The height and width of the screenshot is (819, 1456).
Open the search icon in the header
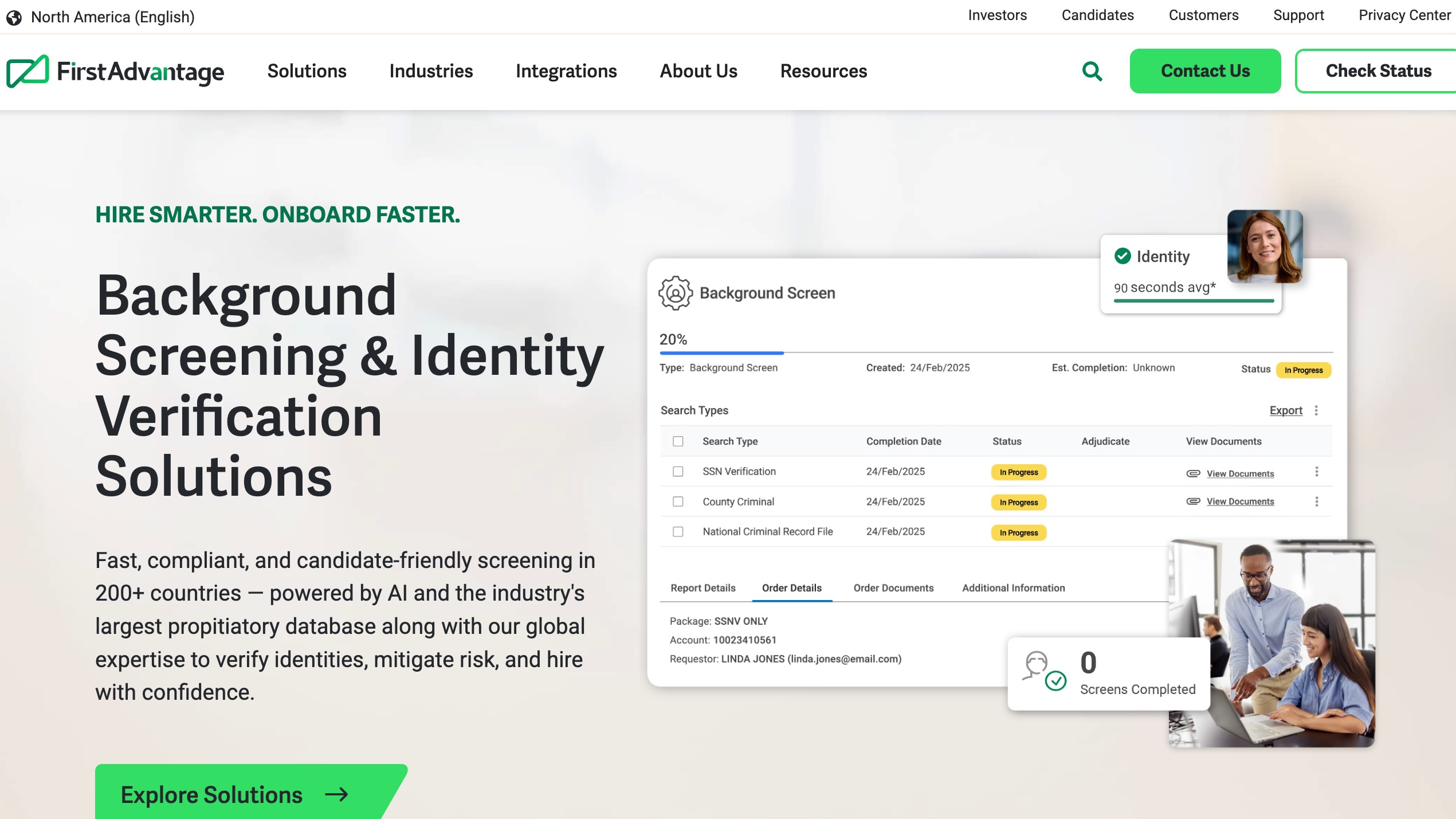1090,70
